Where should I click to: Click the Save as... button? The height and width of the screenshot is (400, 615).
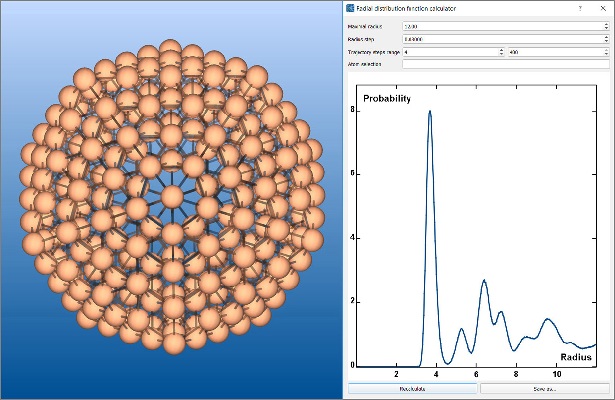pos(544,388)
